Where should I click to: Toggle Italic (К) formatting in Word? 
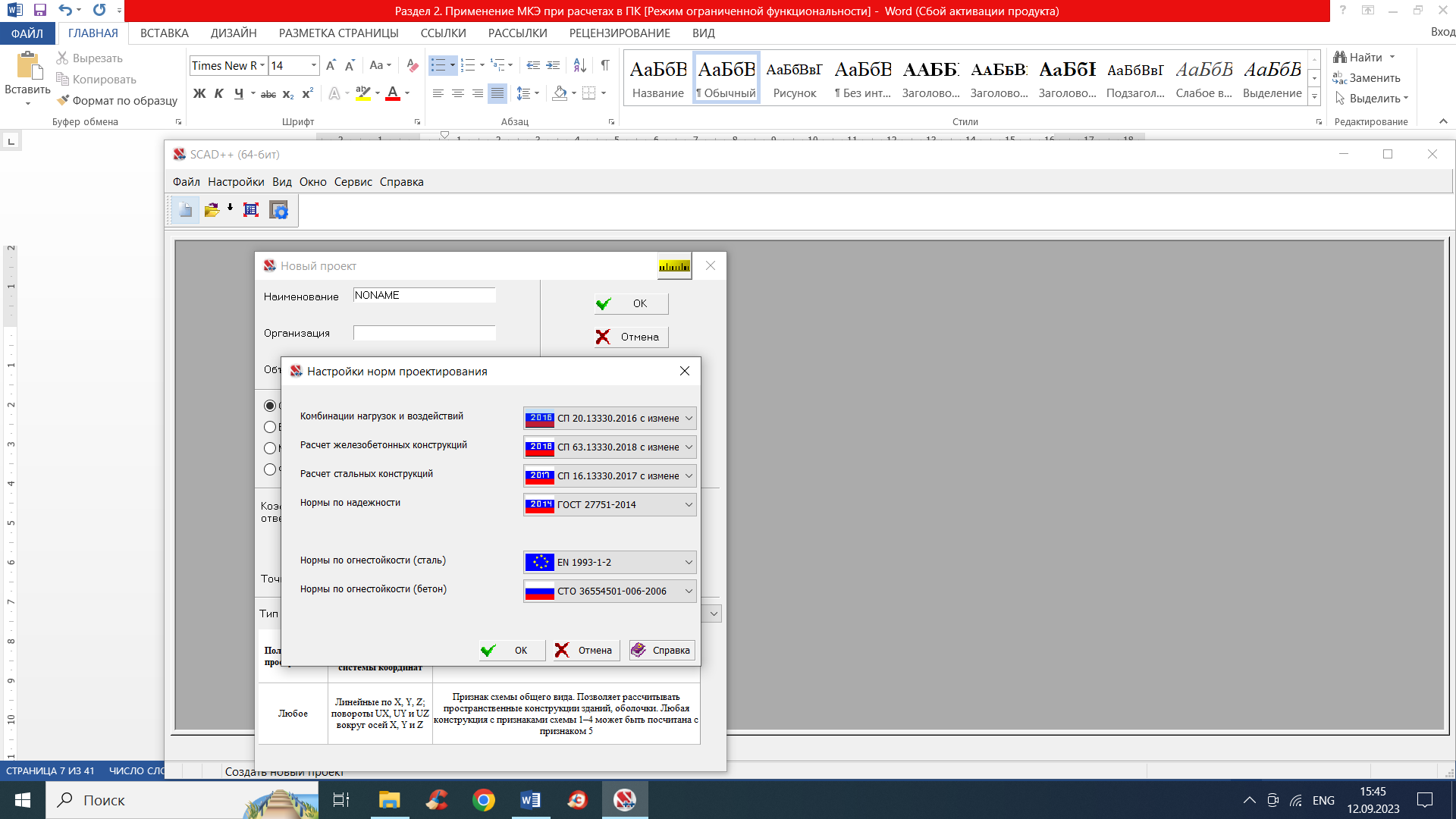[x=219, y=93]
